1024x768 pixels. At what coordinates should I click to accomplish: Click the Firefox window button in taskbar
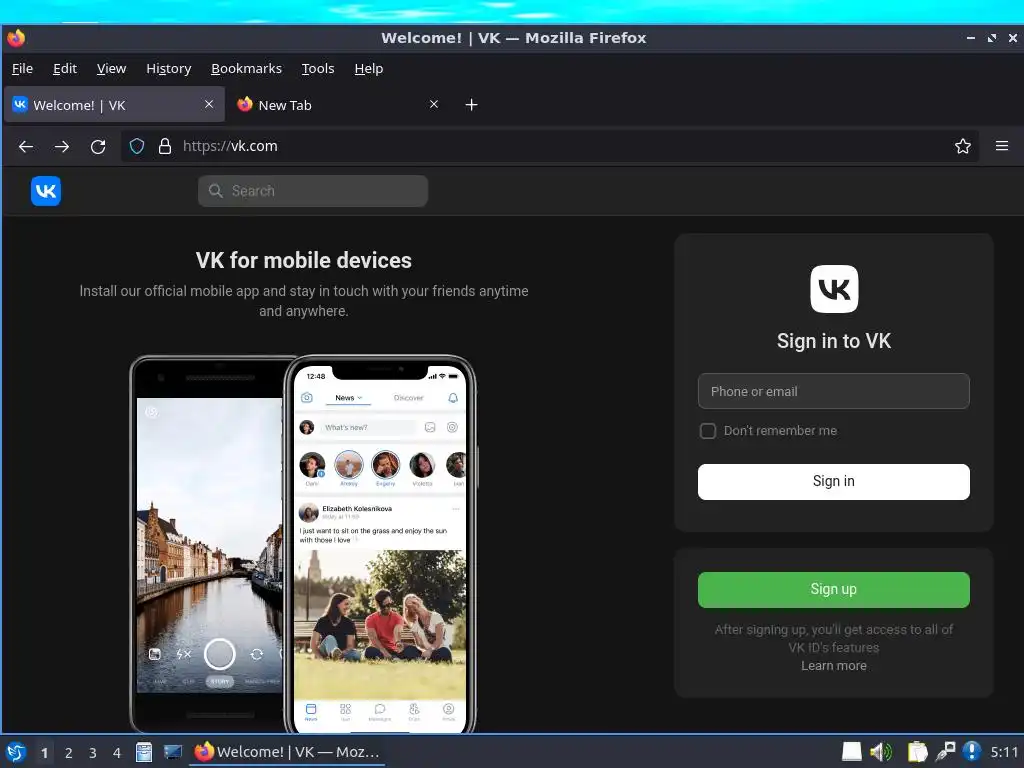pos(287,752)
